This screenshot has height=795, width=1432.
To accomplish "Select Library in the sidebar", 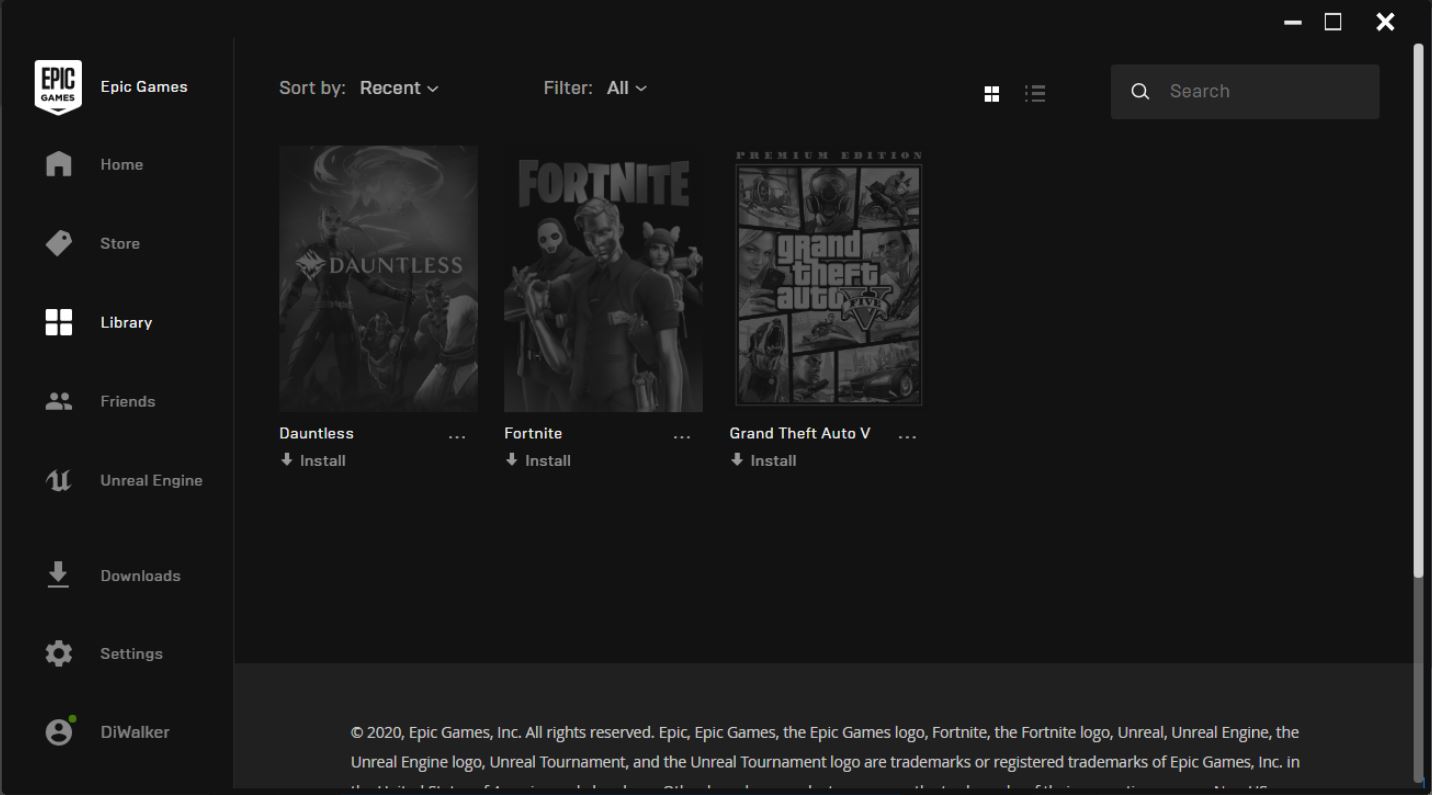I will [x=126, y=322].
